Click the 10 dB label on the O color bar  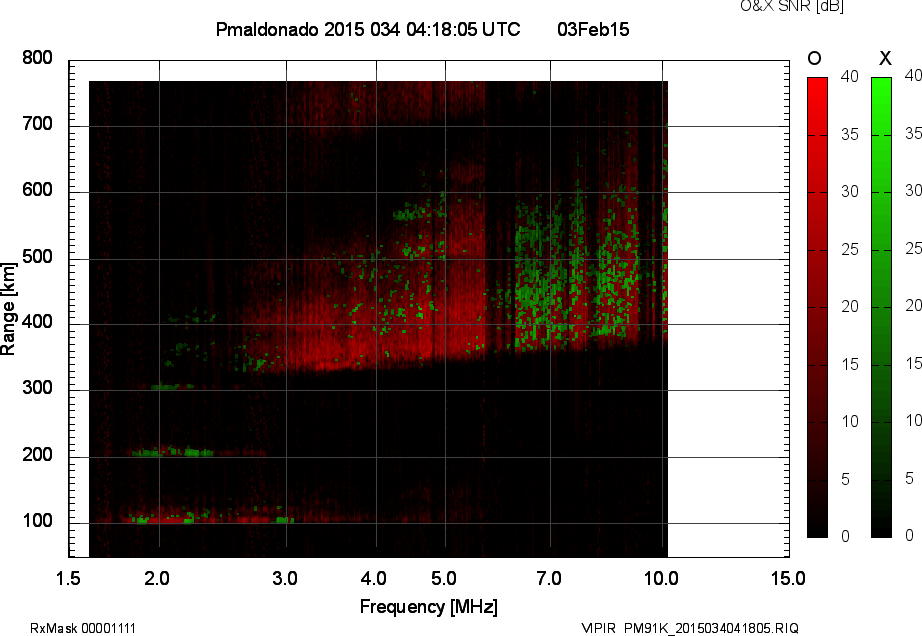coord(850,421)
